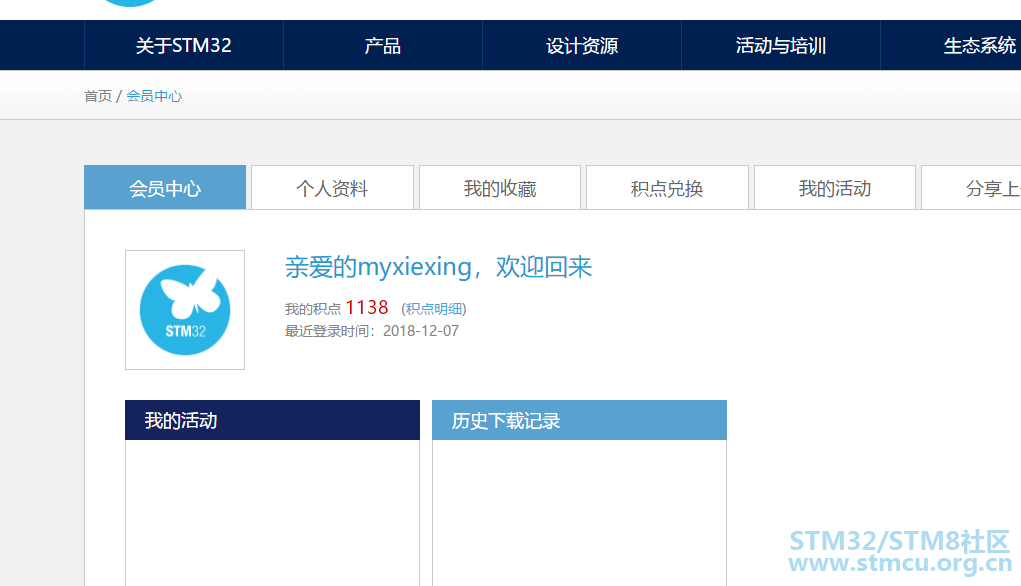The image size is (1021, 586).
Task: Switch to the 积点兑换 tab
Action: tap(667, 188)
